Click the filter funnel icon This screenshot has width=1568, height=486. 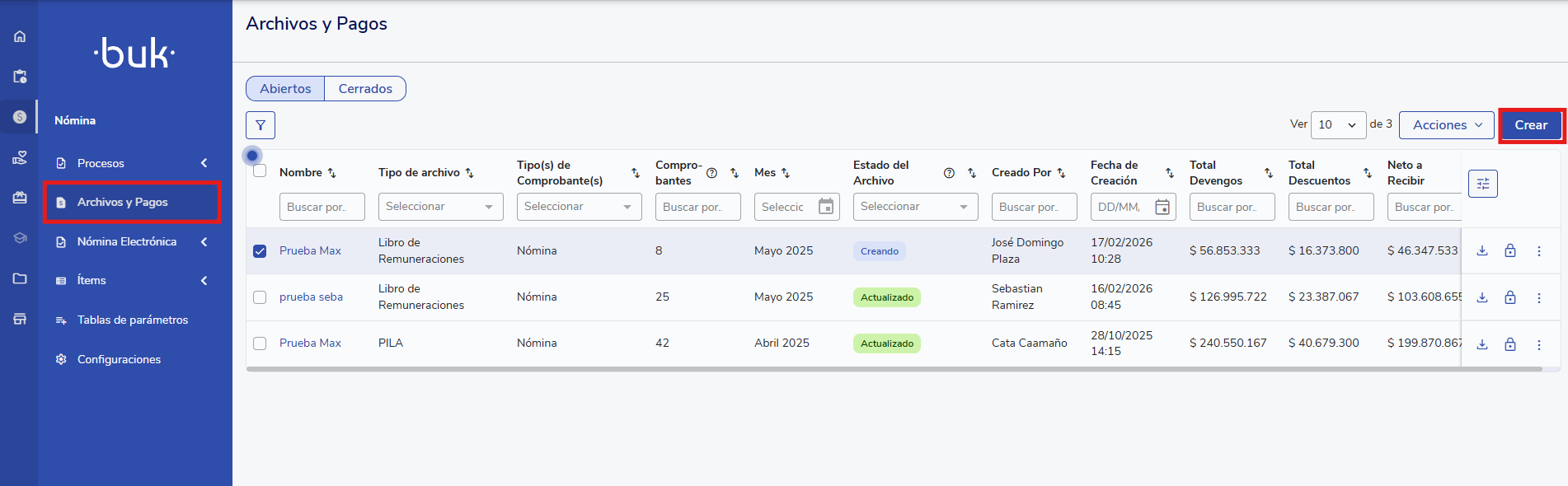tap(261, 125)
